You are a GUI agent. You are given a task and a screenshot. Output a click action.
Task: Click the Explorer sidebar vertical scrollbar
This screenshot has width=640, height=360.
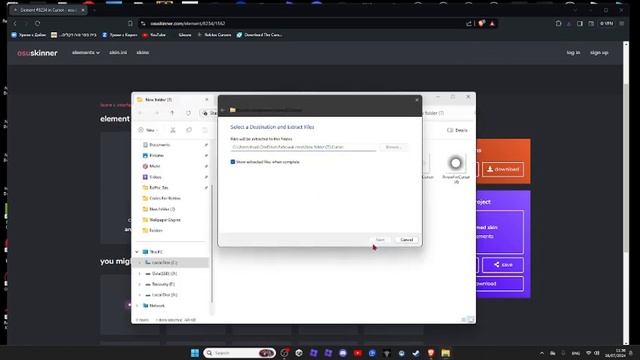pyautogui.click(x=212, y=244)
